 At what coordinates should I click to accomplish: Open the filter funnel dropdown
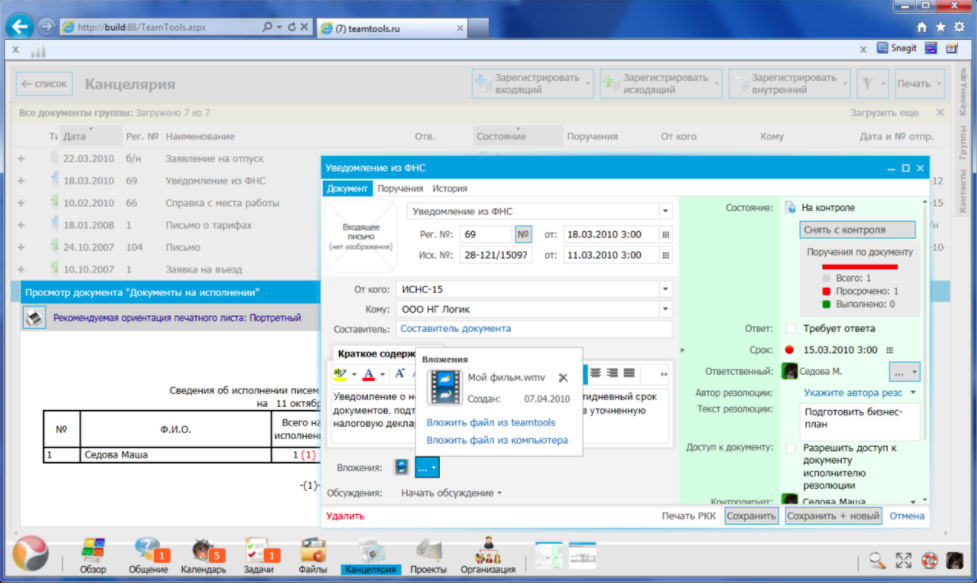872,84
